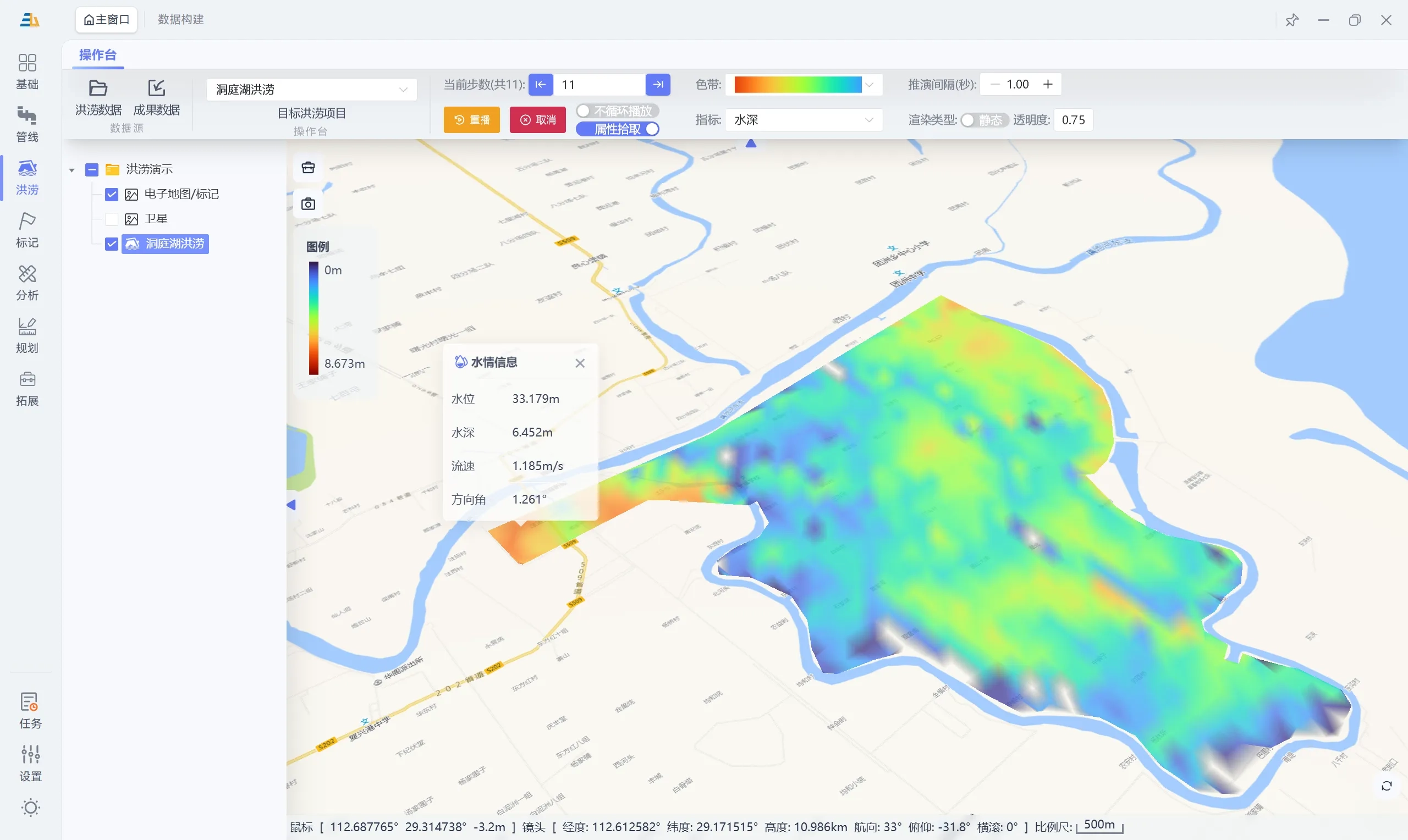Switch to the 数据构建 tab
This screenshot has width=1408, height=840.
coord(180,20)
